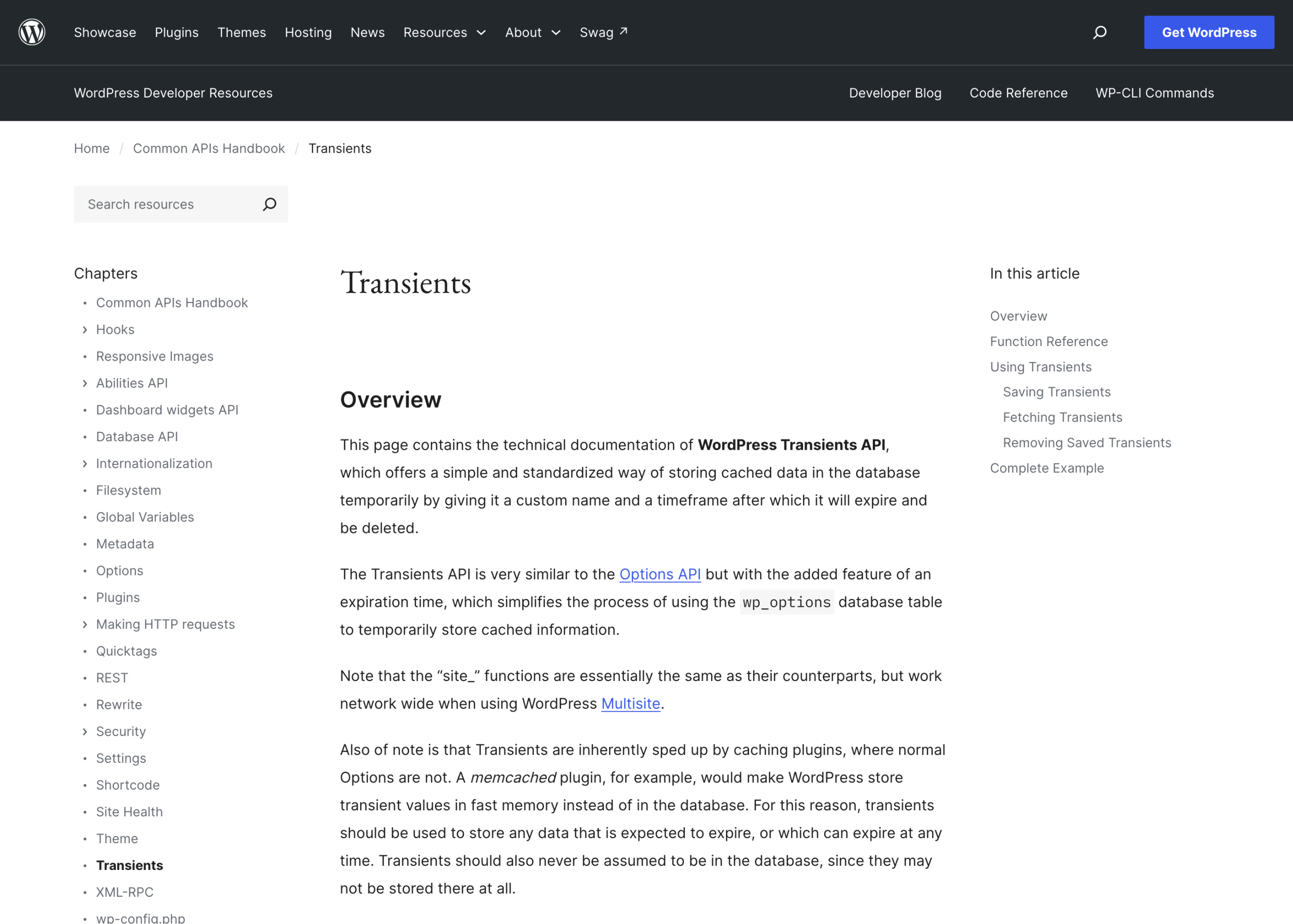Image resolution: width=1293 pixels, height=924 pixels.
Task: Expand the About dropdown menu
Action: click(x=533, y=32)
